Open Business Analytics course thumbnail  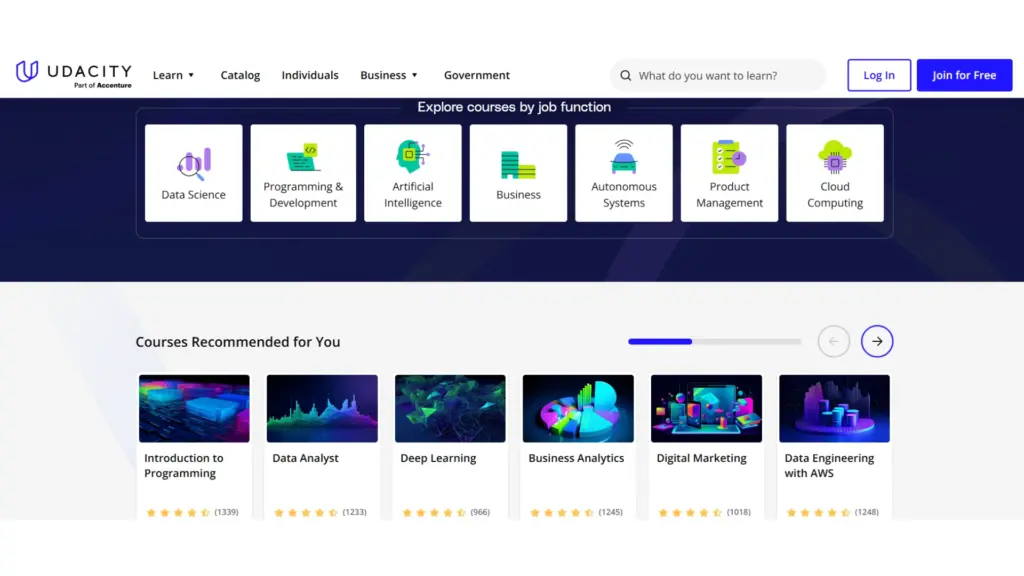pyautogui.click(x=578, y=408)
